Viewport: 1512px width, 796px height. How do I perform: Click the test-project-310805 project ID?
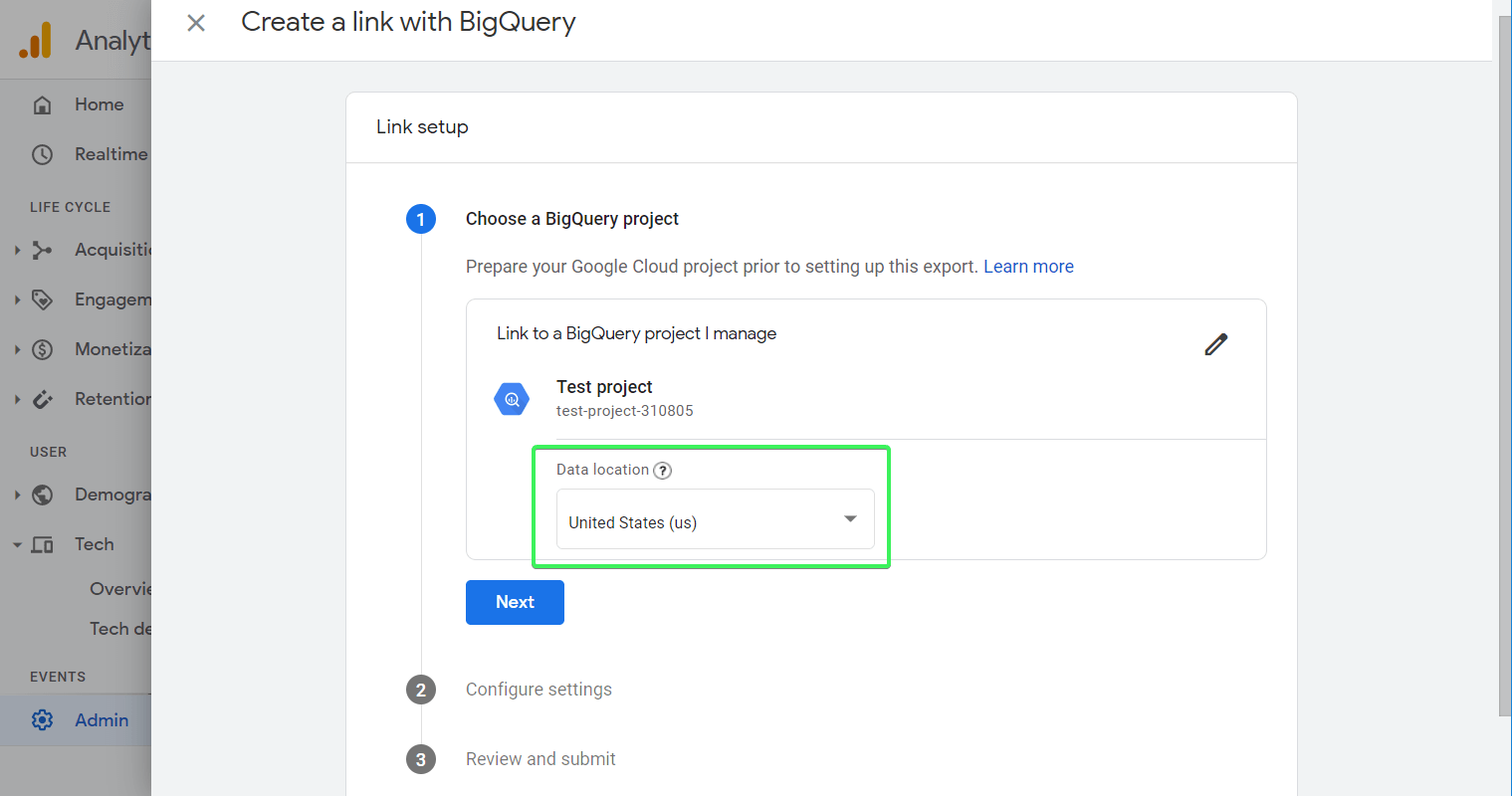pos(625,411)
